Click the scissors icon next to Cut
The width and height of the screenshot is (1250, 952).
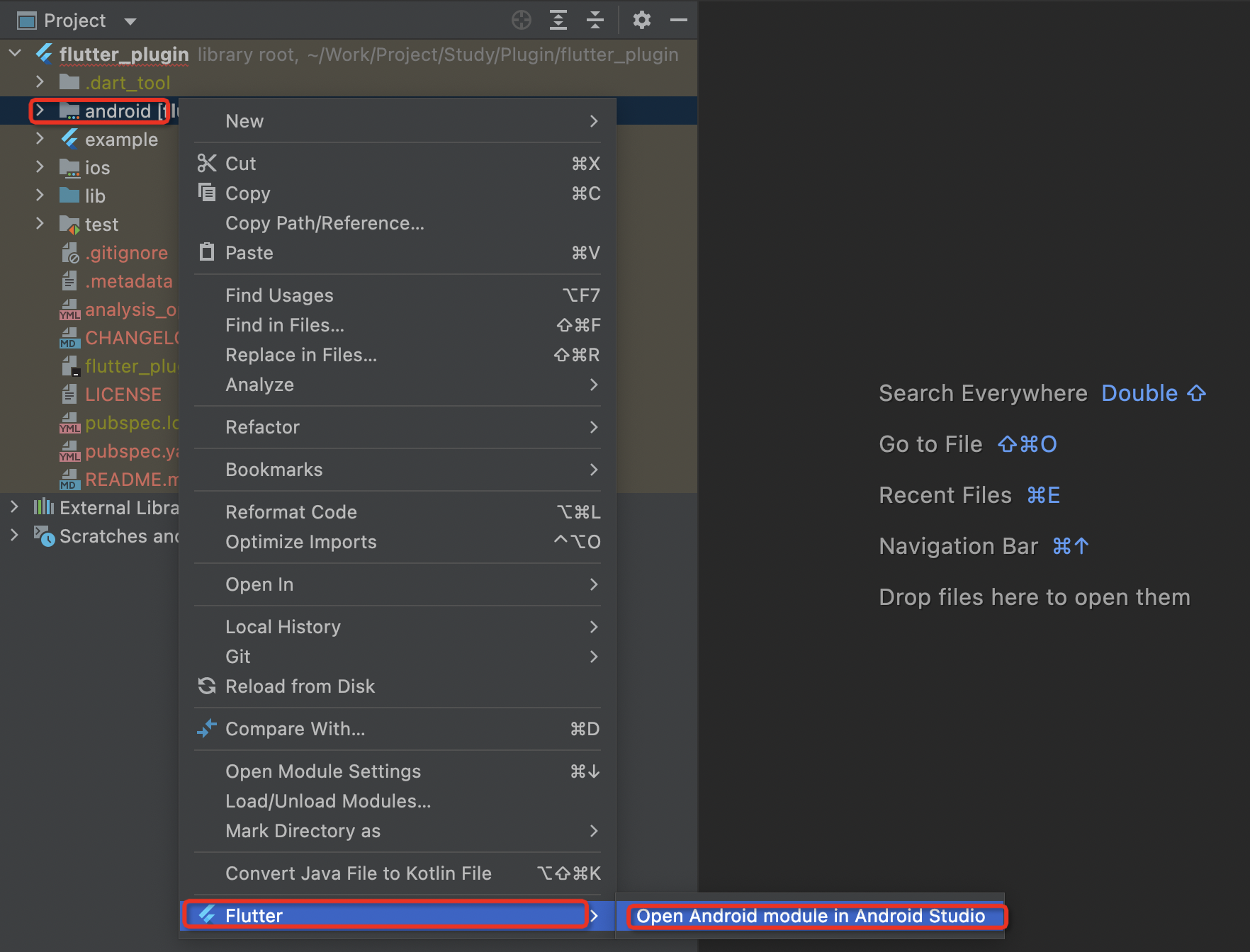[207, 163]
